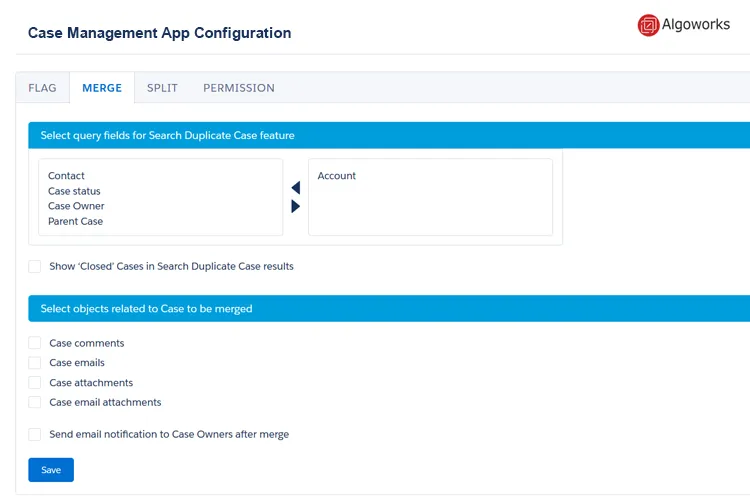Viewport: 750px width, 500px height.
Task: Open the SPLIT tab
Action: coord(162,88)
